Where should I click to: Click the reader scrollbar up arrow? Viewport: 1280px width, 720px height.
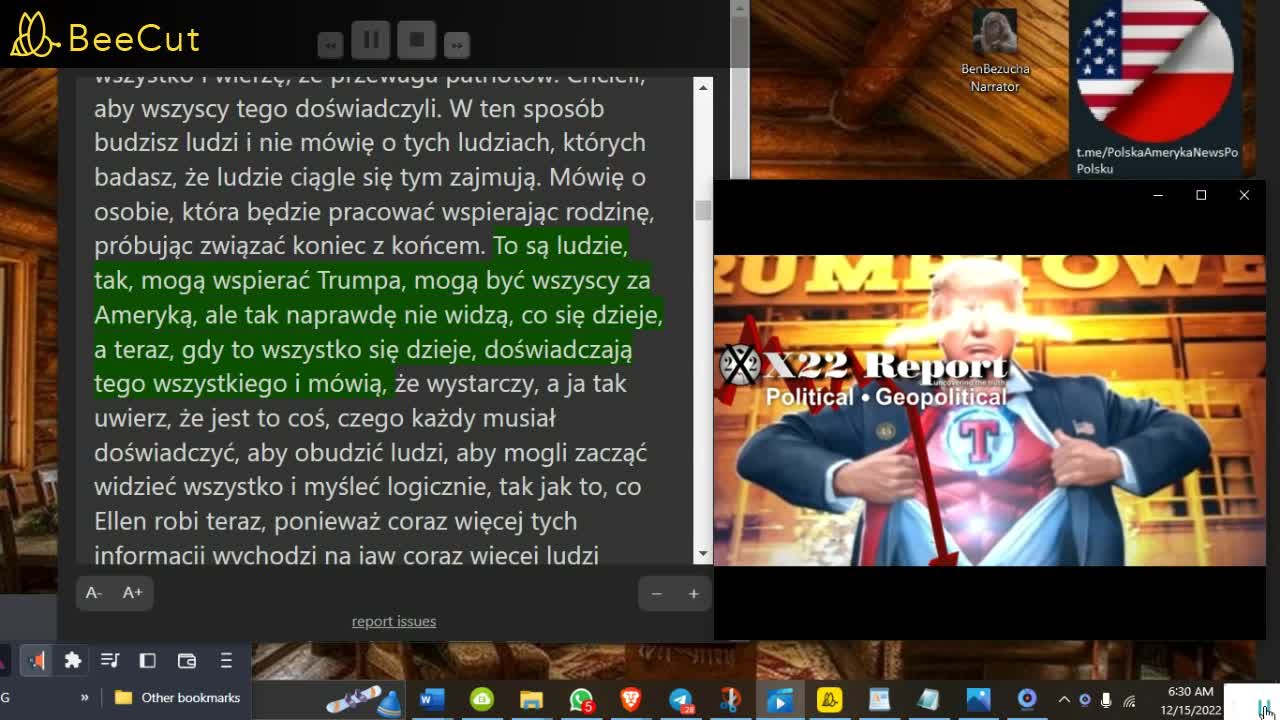point(703,88)
